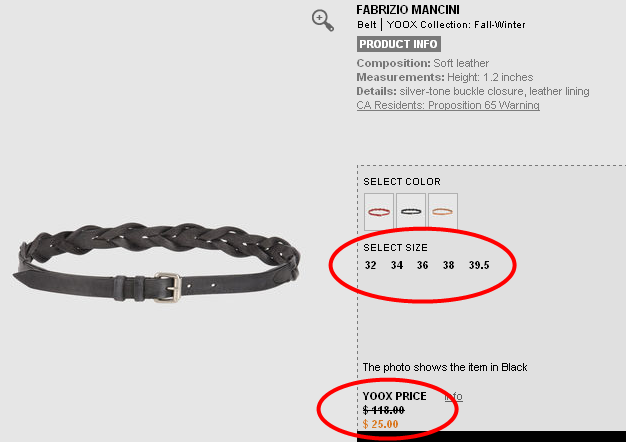Select the red belt color swatch
The image size is (626, 442).
[379, 212]
